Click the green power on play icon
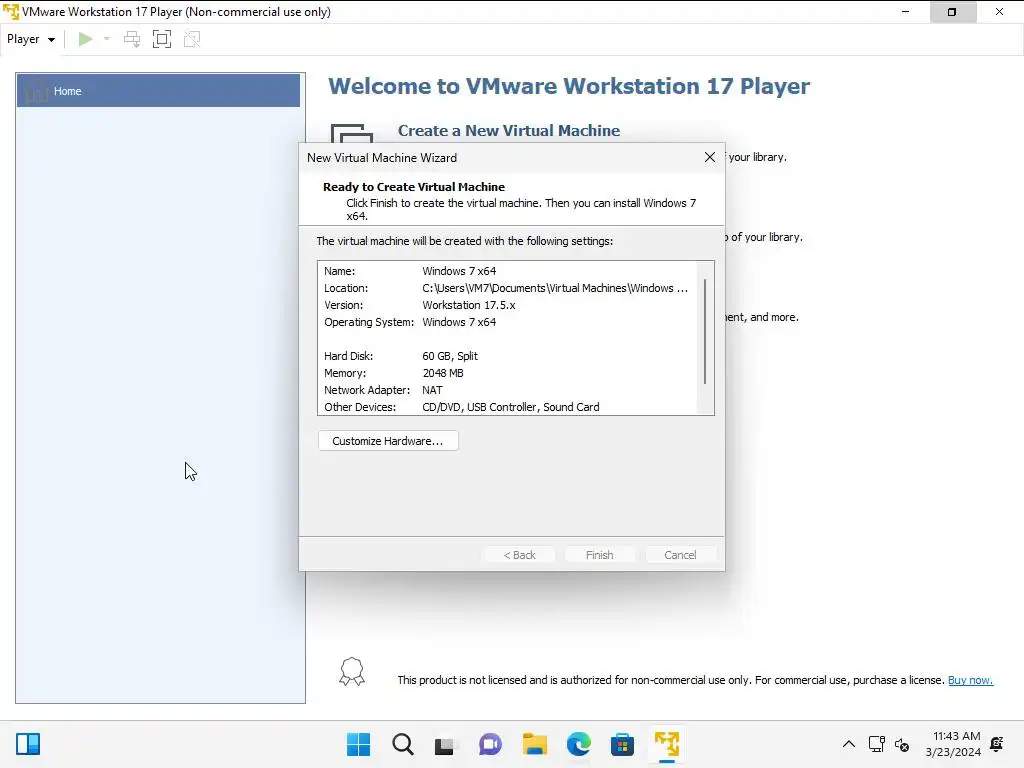 click(85, 39)
